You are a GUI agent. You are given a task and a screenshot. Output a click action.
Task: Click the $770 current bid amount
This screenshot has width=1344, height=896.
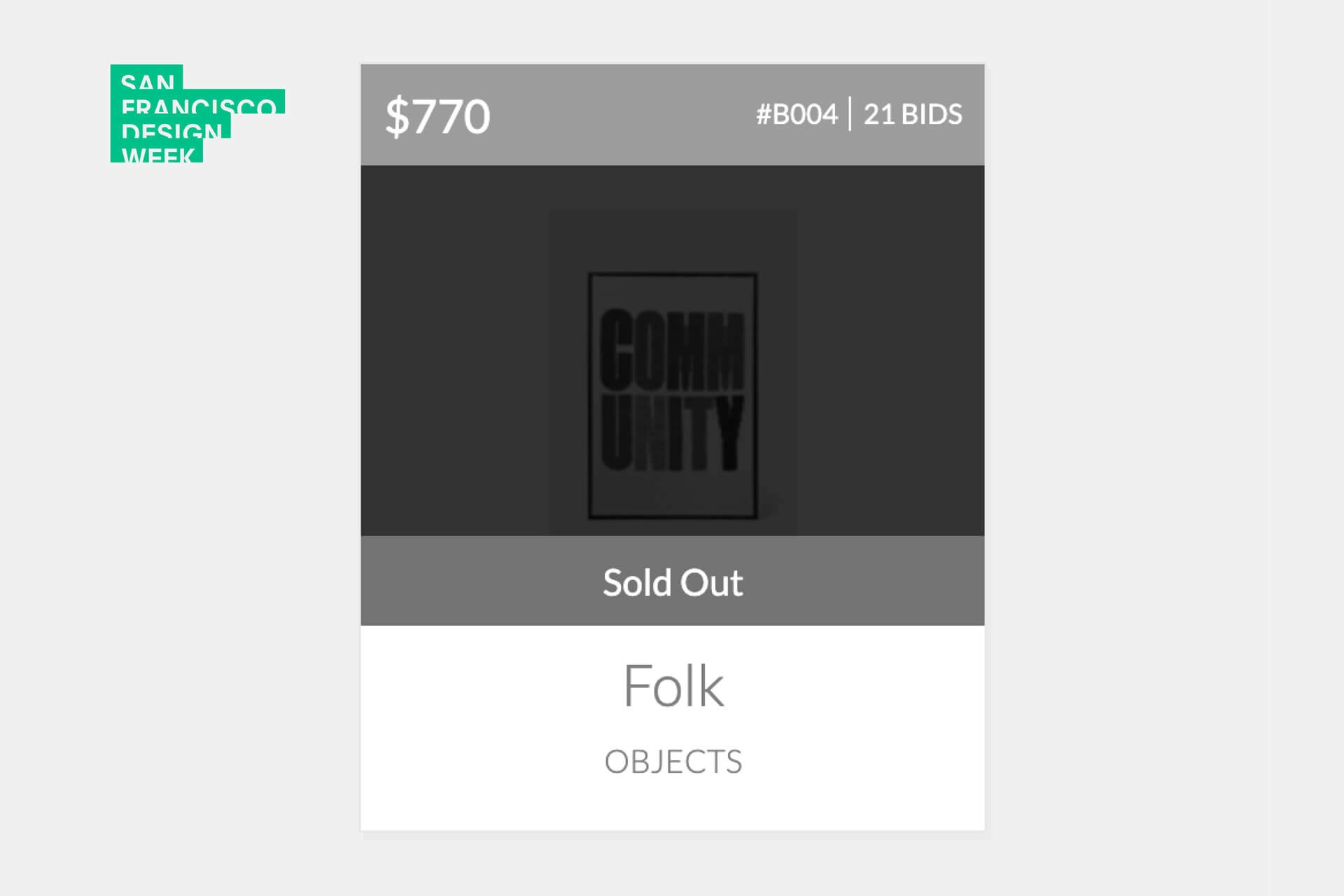click(x=437, y=114)
